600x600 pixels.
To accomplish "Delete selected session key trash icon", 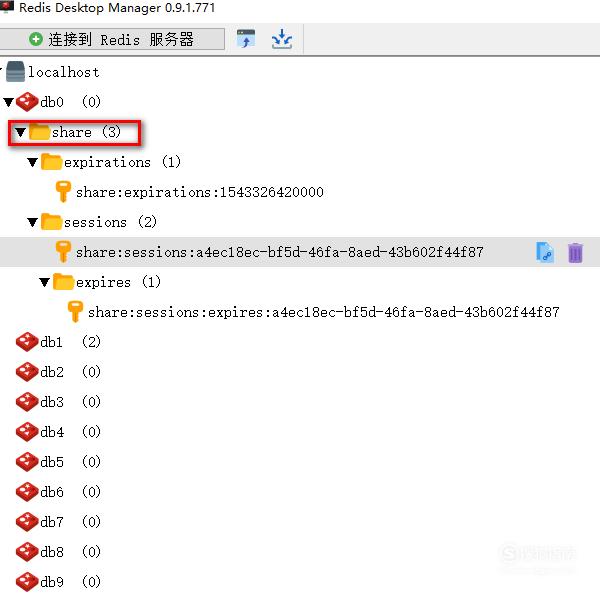I will click(575, 253).
